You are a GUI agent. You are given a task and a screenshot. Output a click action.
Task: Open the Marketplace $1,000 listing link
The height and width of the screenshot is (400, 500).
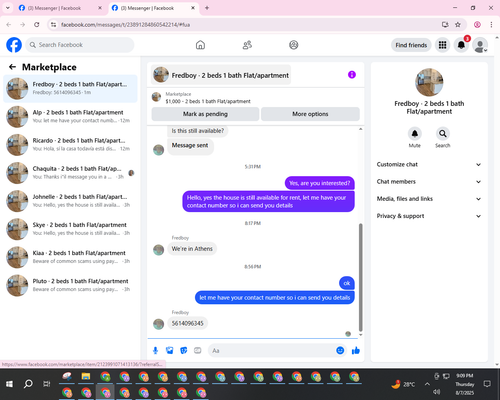(x=208, y=101)
